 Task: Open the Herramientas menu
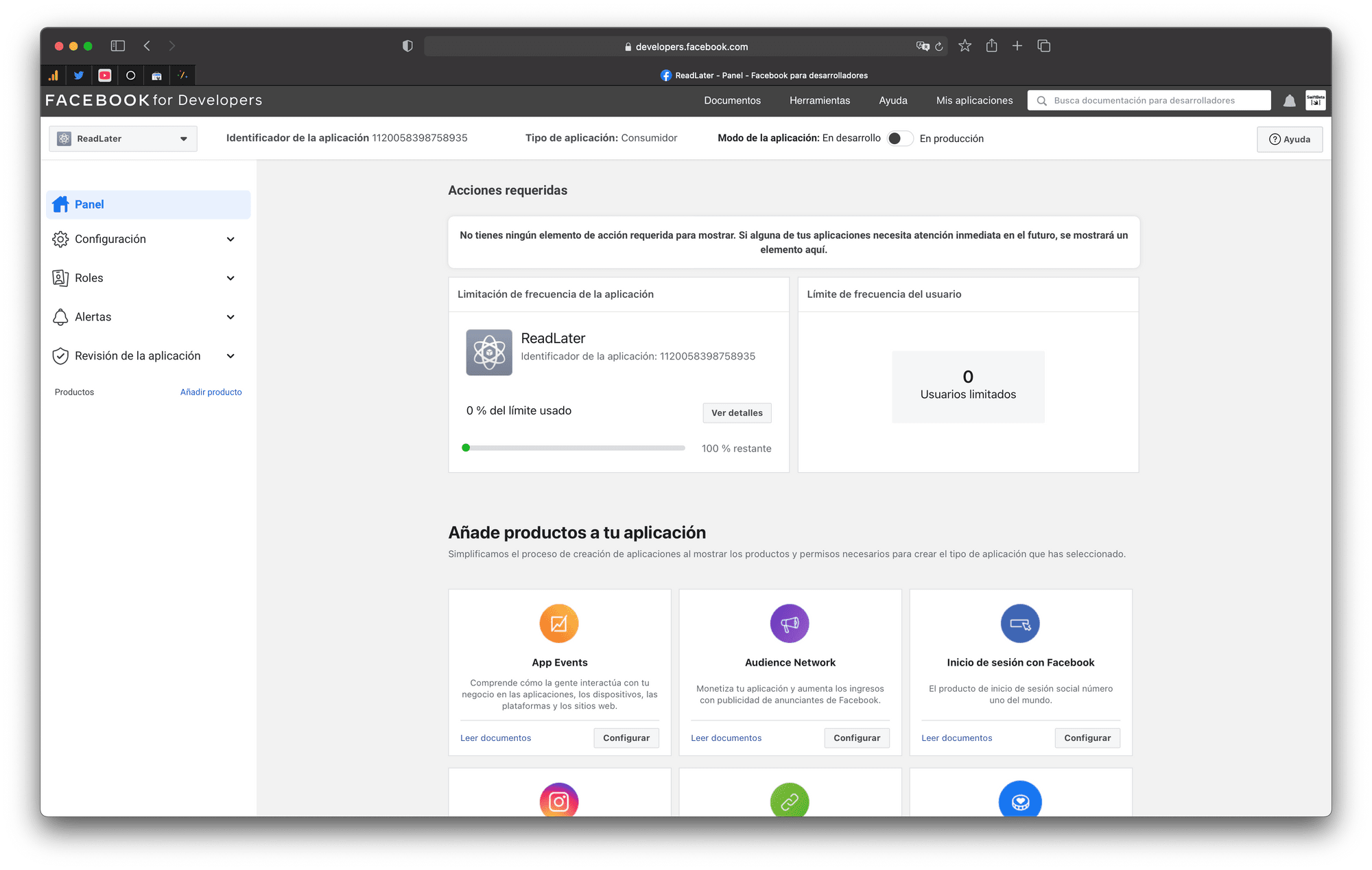pos(820,101)
